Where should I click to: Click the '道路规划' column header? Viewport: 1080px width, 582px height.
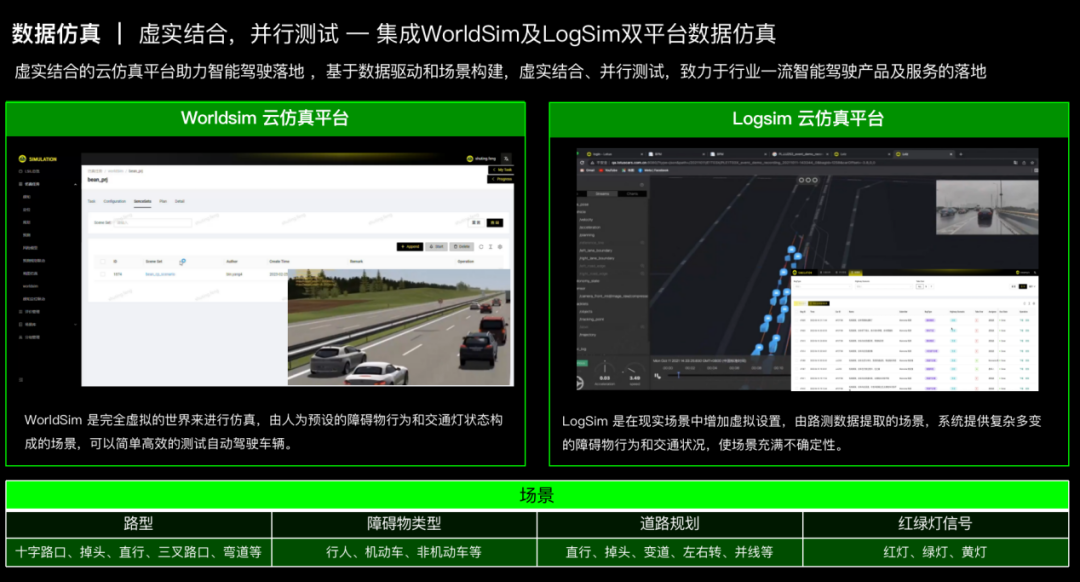click(x=669, y=523)
